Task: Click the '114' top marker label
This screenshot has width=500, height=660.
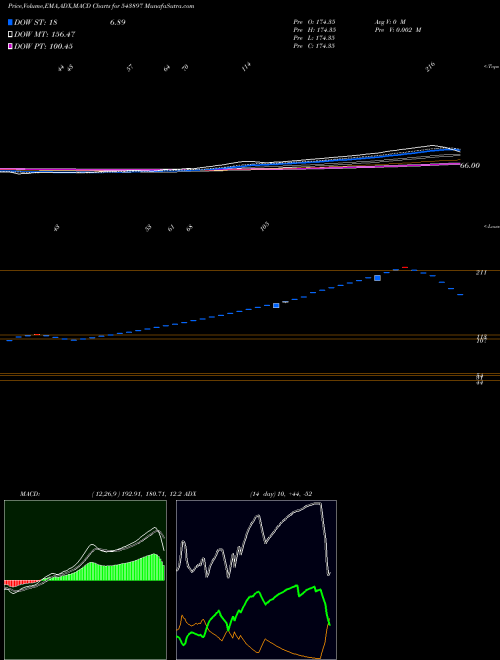Action: click(x=246, y=67)
